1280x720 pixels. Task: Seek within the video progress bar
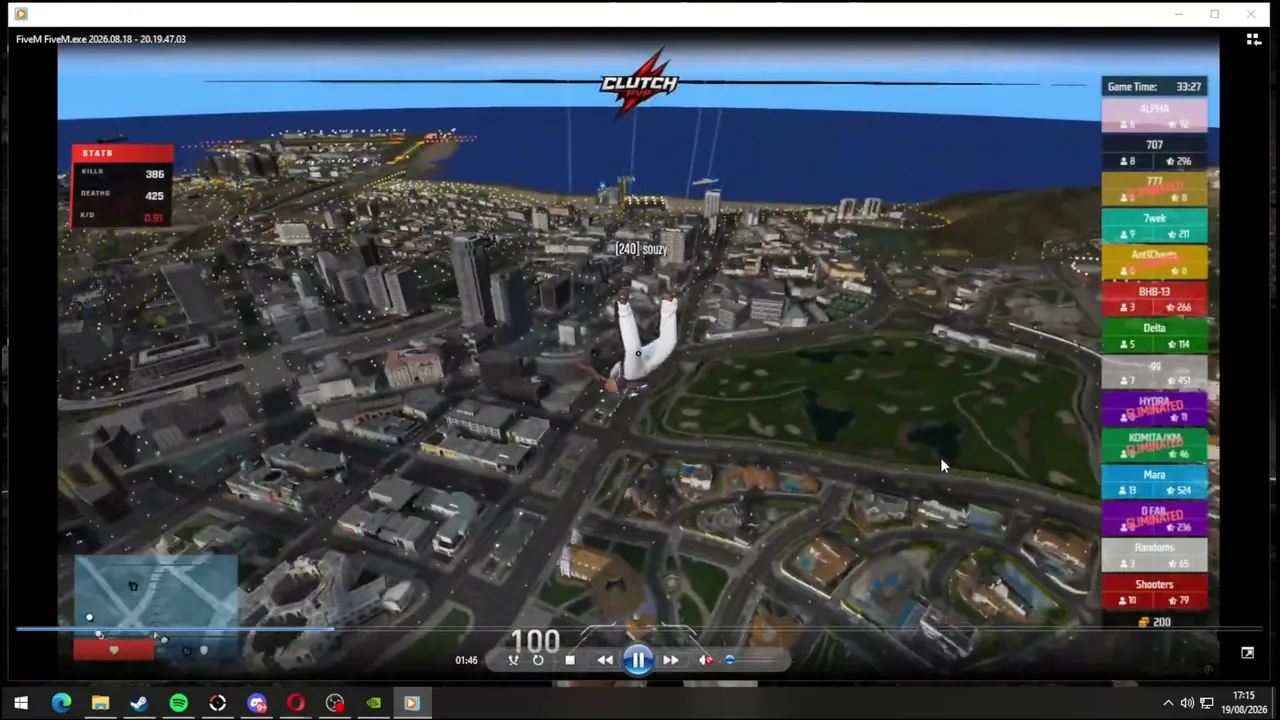click(640, 629)
